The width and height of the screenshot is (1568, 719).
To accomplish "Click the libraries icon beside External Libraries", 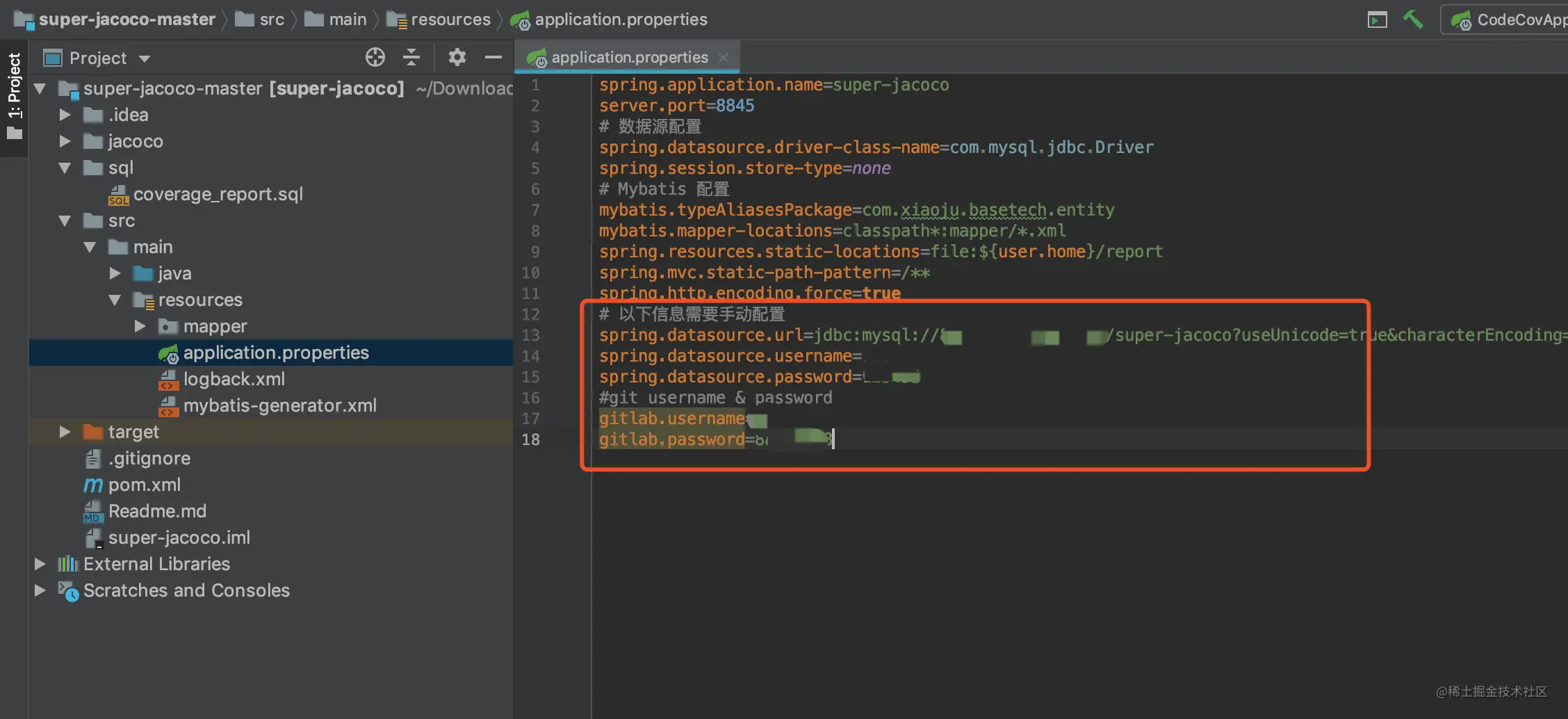I will coord(67,564).
